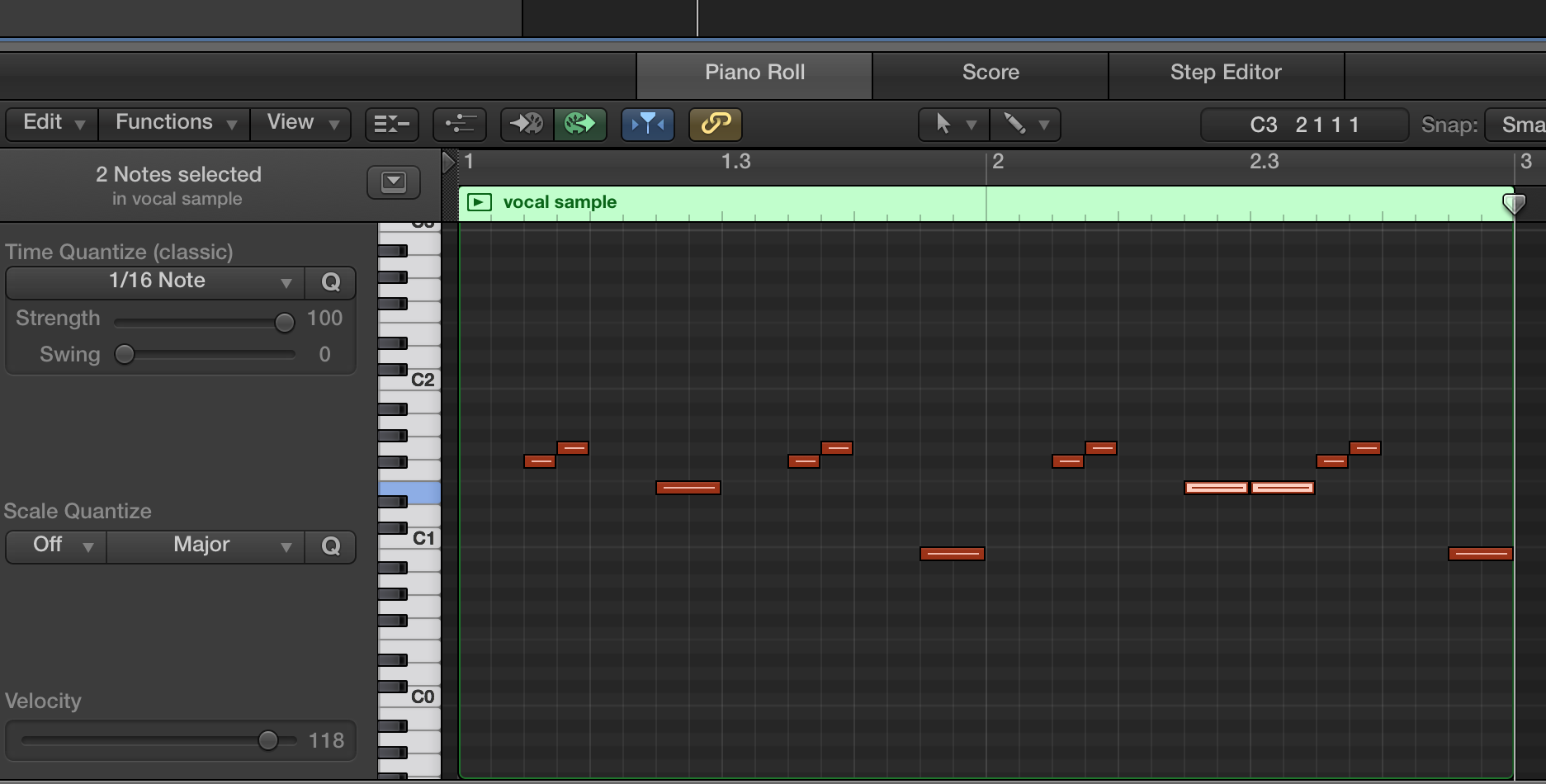Viewport: 1546px width, 784px height.
Task: Click ruler position 2.3
Action: point(1264,162)
